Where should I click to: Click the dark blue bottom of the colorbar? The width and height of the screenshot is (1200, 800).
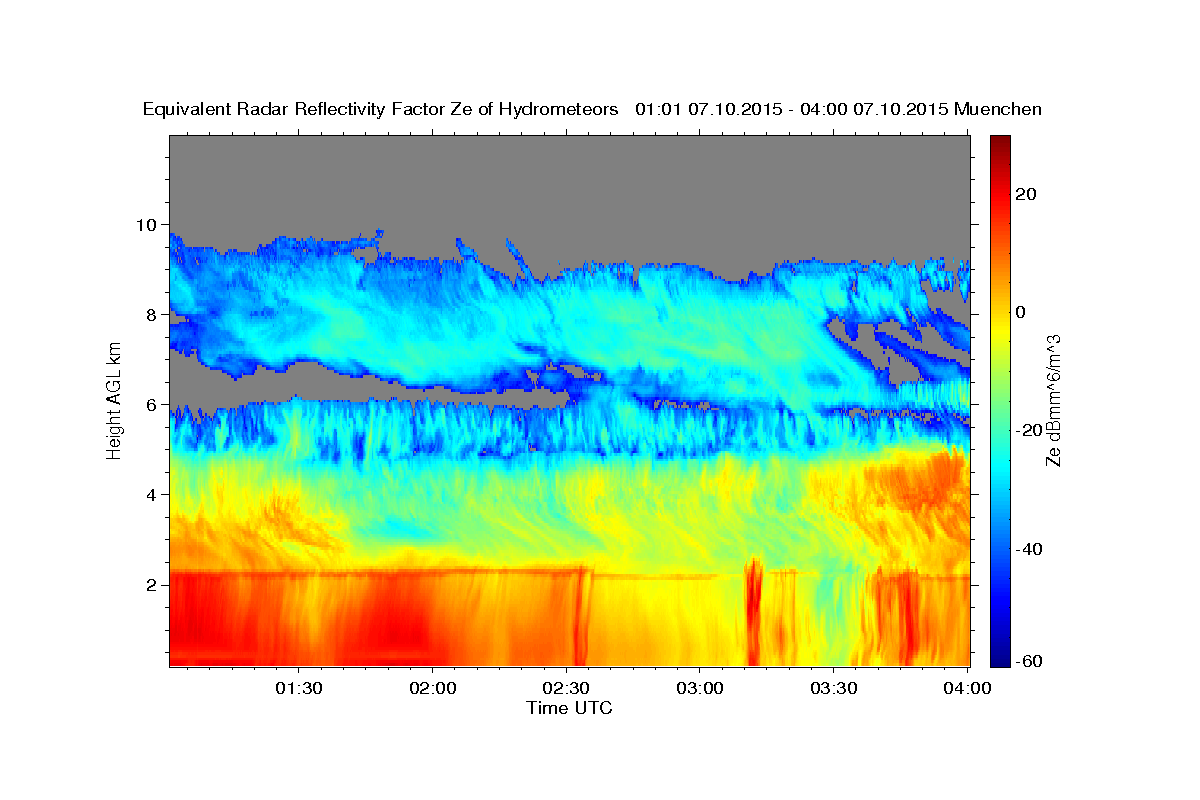click(999, 658)
